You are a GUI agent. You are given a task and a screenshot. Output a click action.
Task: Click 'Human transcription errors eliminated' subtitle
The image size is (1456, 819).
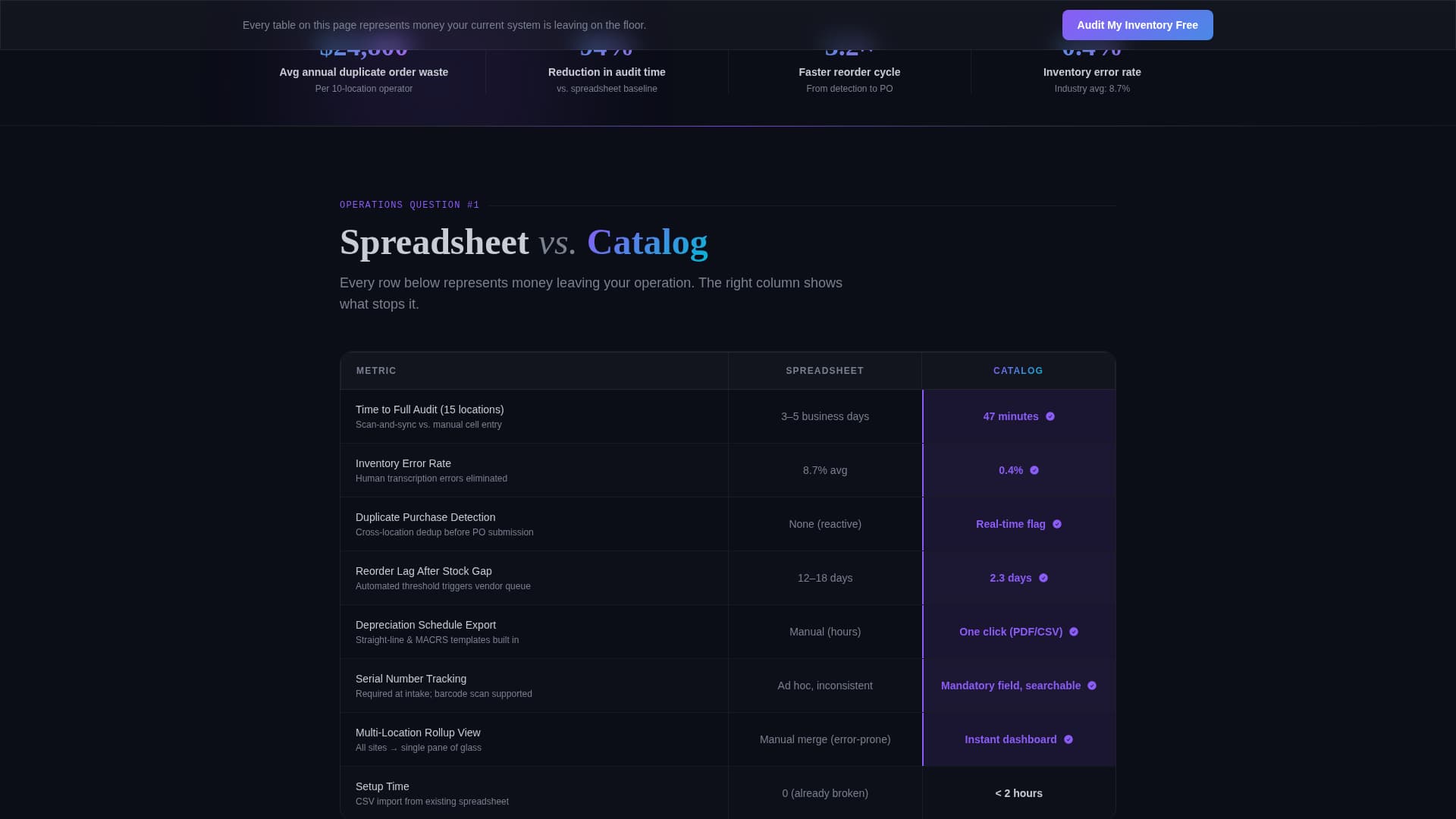pyautogui.click(x=431, y=479)
